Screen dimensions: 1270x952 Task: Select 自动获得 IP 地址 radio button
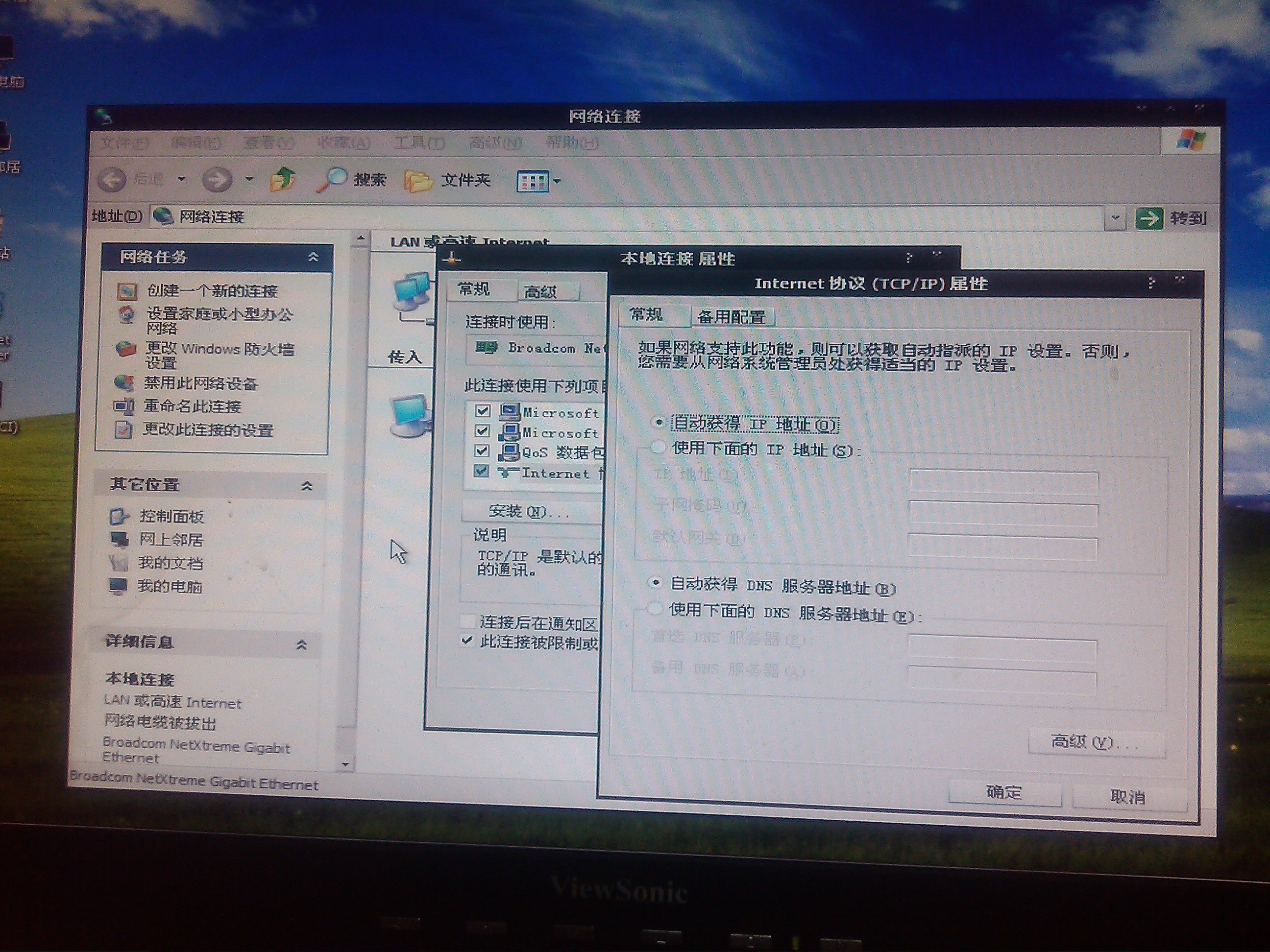point(659,422)
